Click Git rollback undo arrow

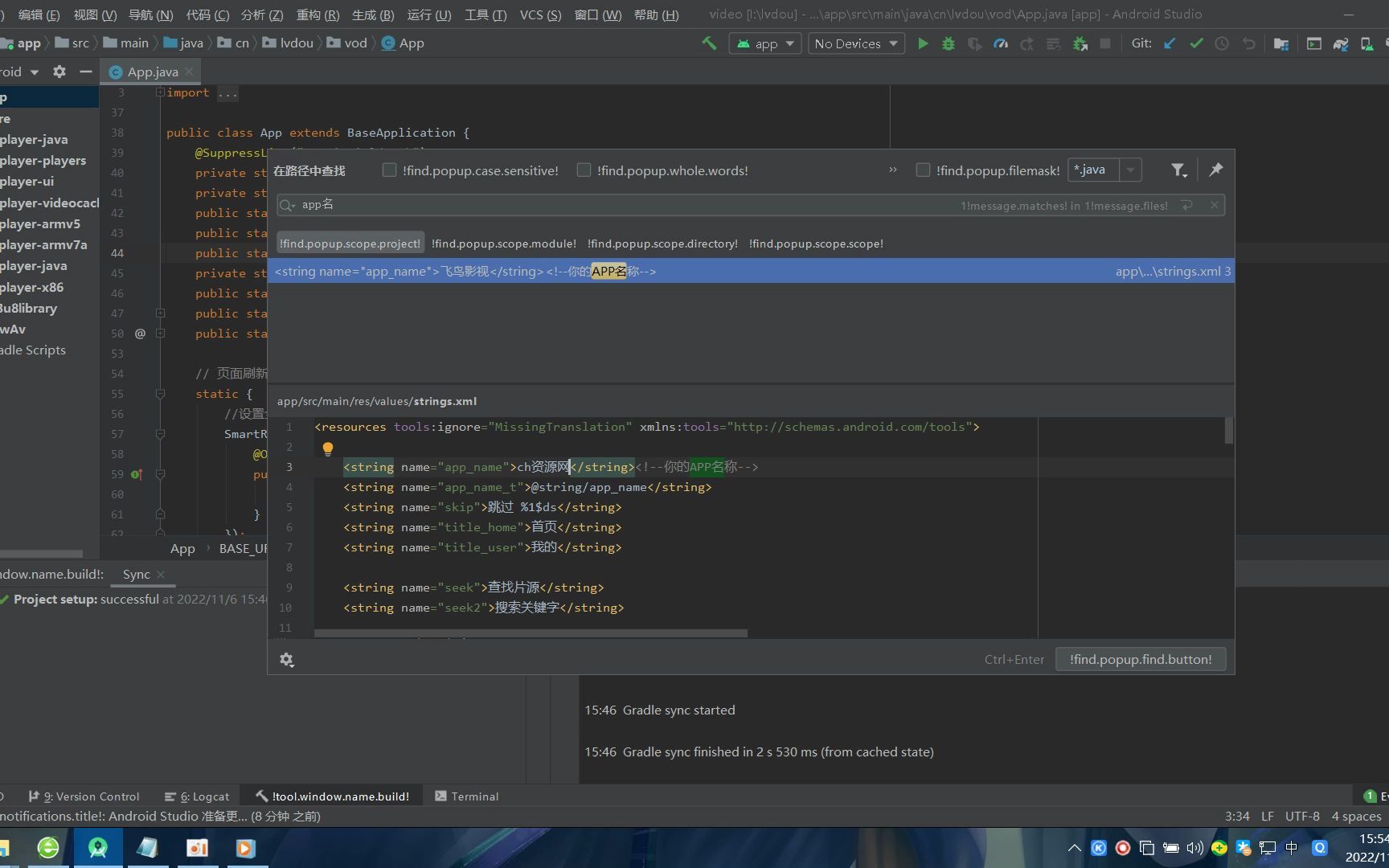coord(1248,43)
